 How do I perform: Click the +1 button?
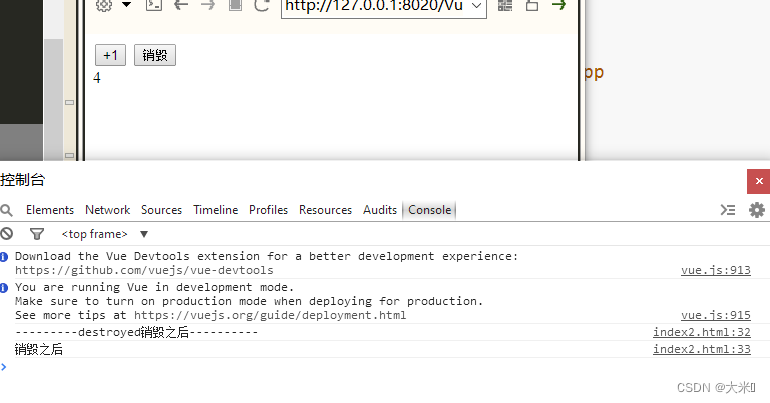coord(110,55)
